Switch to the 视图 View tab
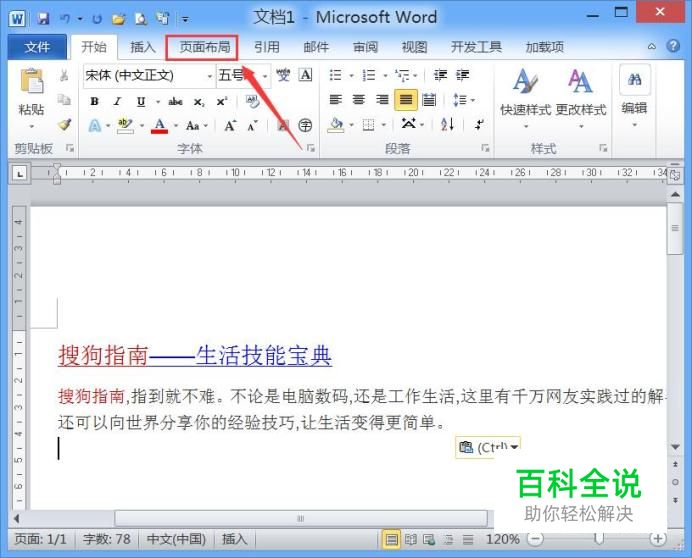The height and width of the screenshot is (558, 692). pyautogui.click(x=414, y=47)
